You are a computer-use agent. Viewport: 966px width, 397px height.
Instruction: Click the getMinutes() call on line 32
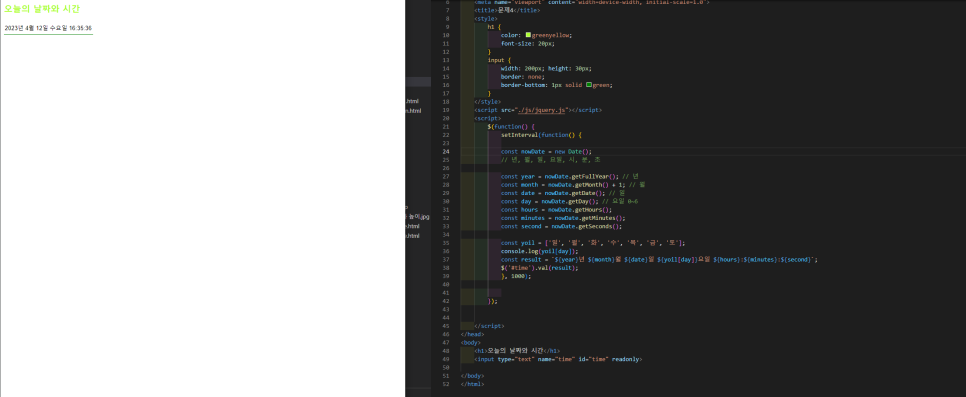pyautogui.click(x=603, y=218)
